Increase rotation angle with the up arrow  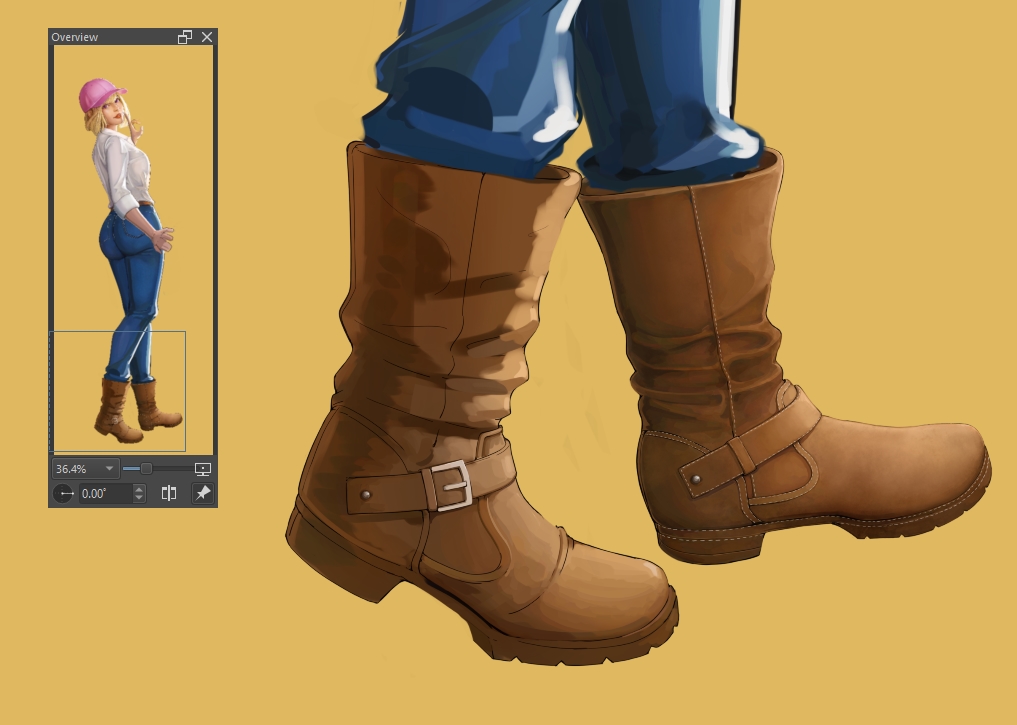[139, 489]
